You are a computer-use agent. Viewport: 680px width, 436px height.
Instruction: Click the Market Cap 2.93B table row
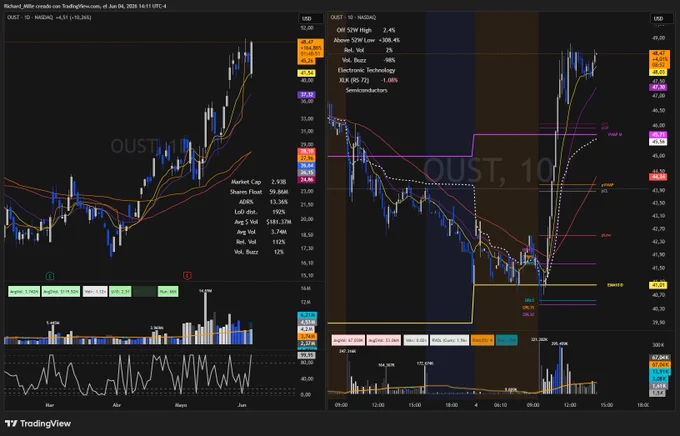pyautogui.click(x=258, y=182)
